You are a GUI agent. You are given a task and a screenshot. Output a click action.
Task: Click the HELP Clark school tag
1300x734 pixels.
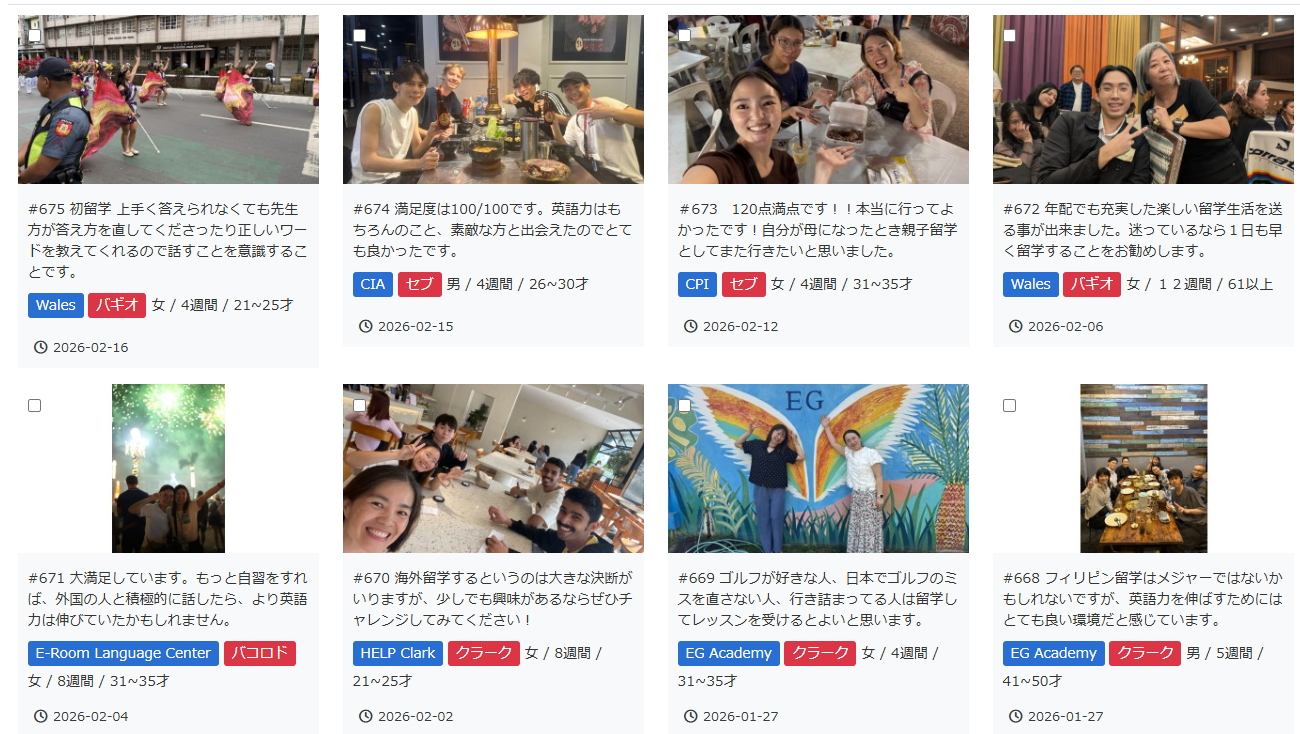pos(398,653)
